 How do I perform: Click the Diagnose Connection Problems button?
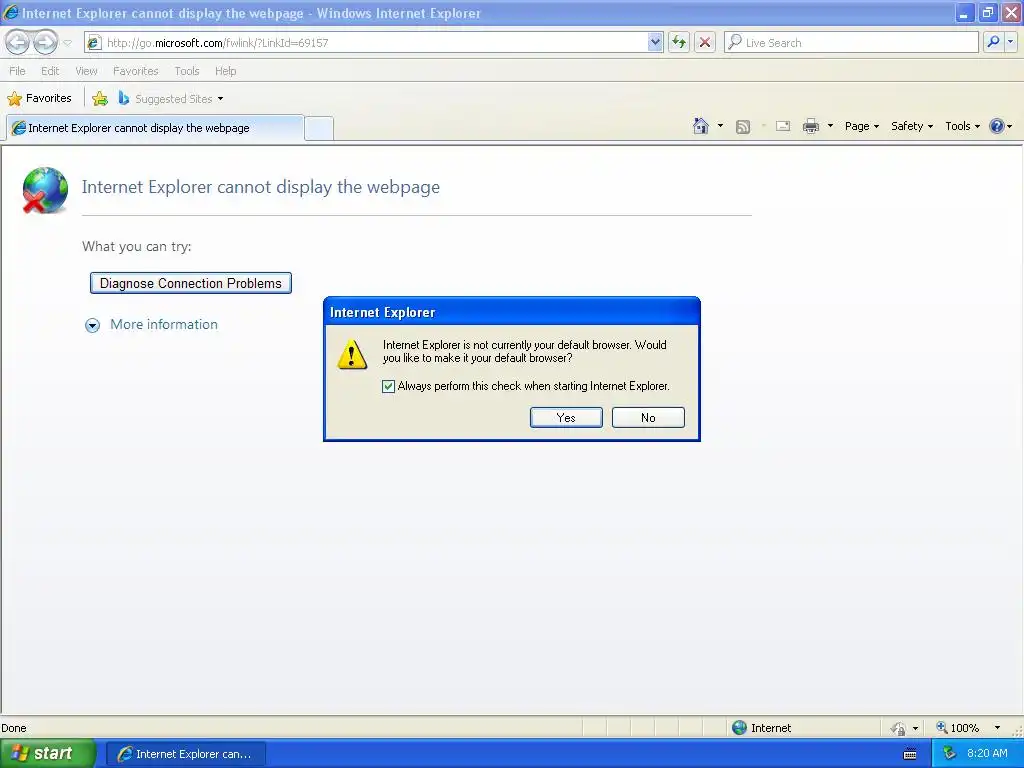191,283
